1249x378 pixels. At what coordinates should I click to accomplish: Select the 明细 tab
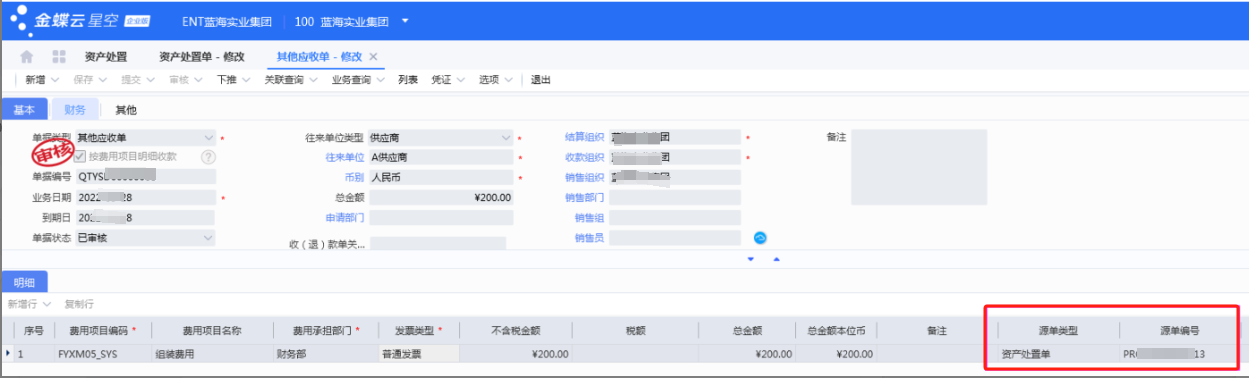[24, 283]
